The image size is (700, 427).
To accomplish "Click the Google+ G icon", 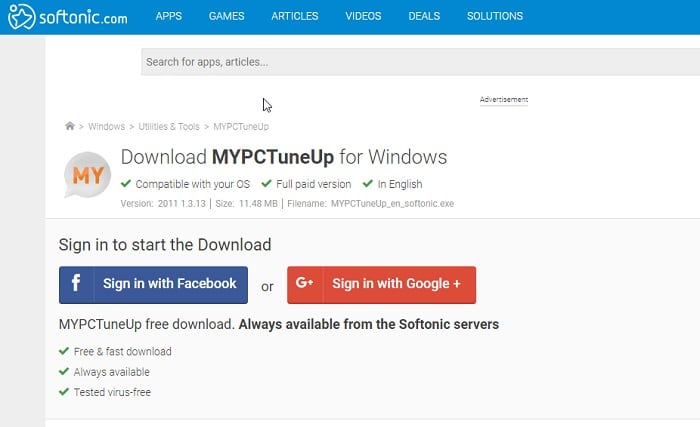I will coord(304,283).
